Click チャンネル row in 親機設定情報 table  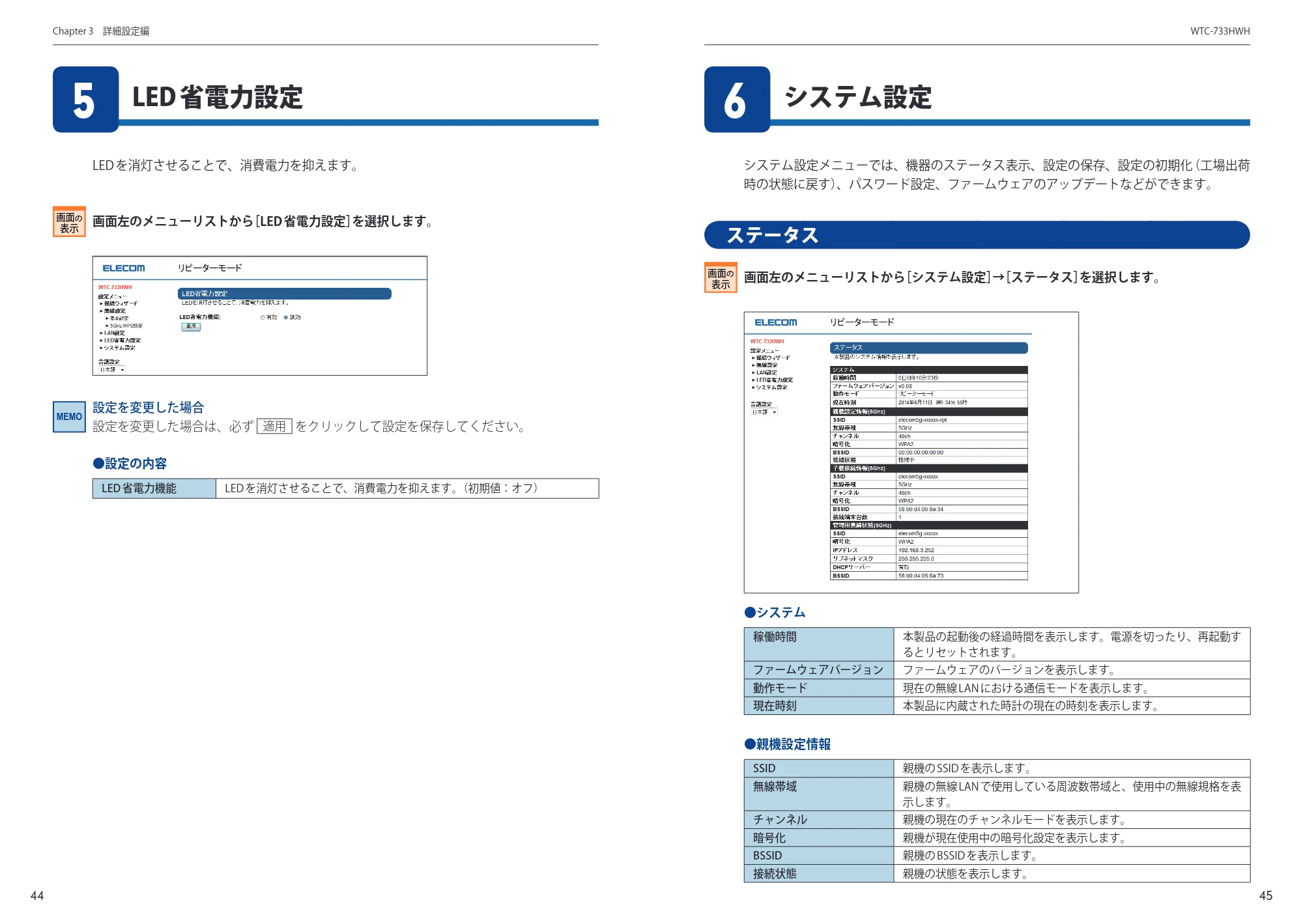pos(997,820)
